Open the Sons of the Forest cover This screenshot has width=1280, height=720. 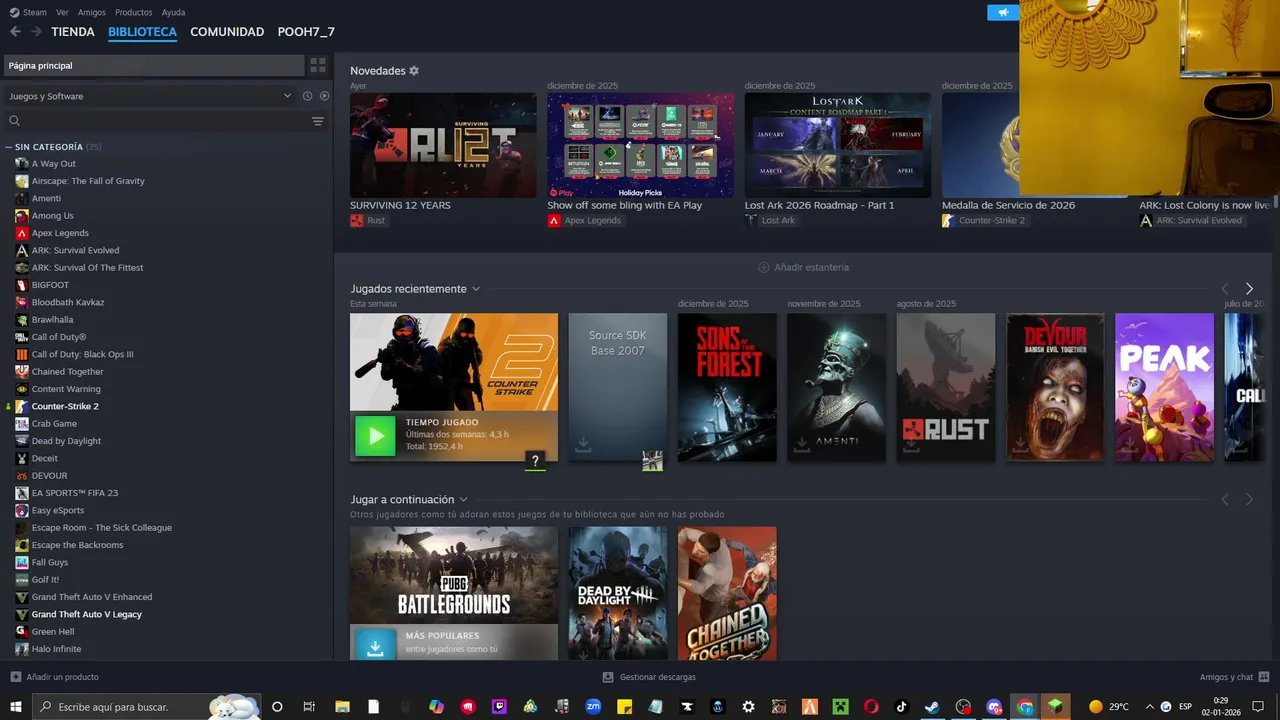(727, 387)
